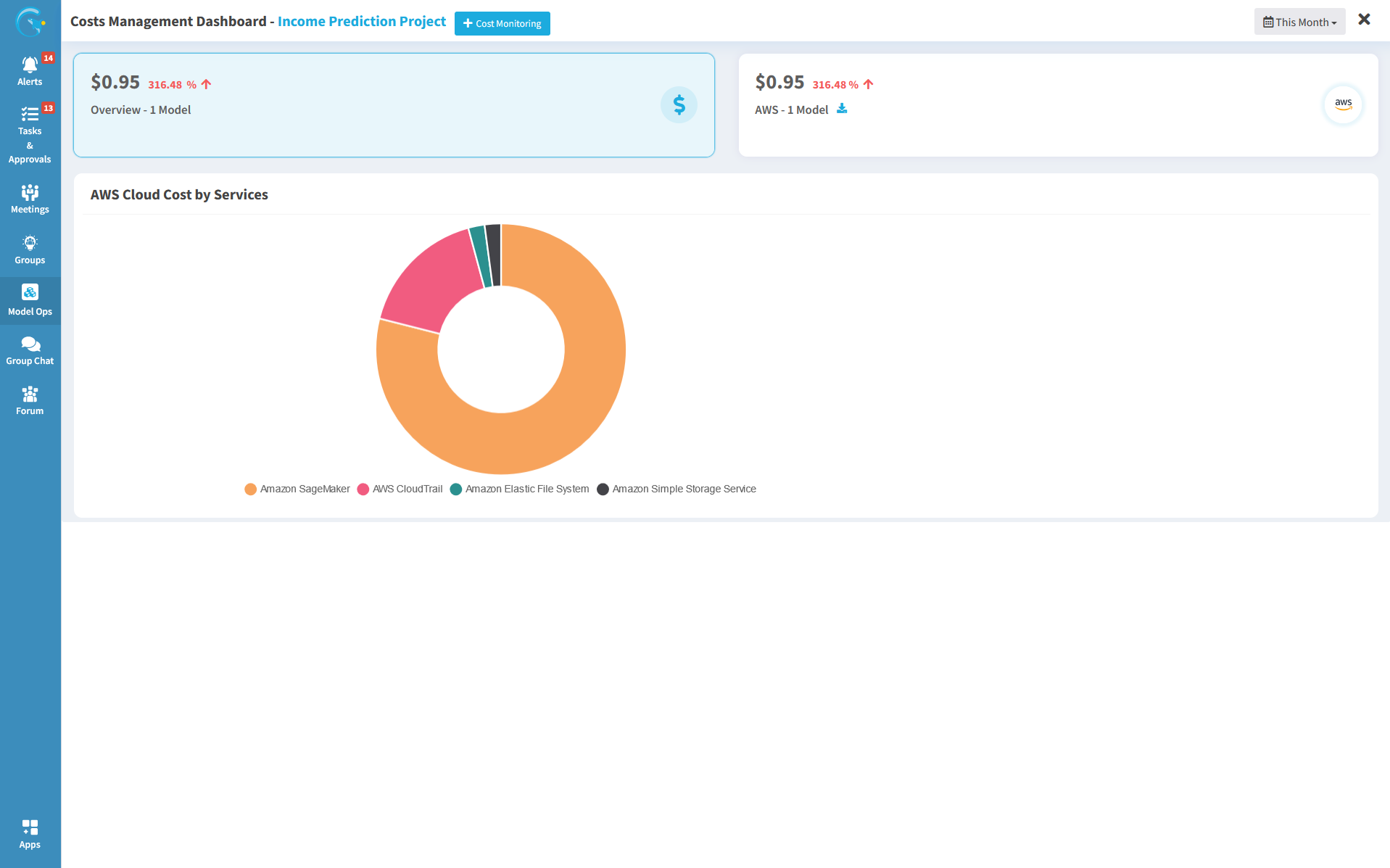The image size is (1390, 868).
Task: Open the This Month date dropdown
Action: click(x=1299, y=22)
